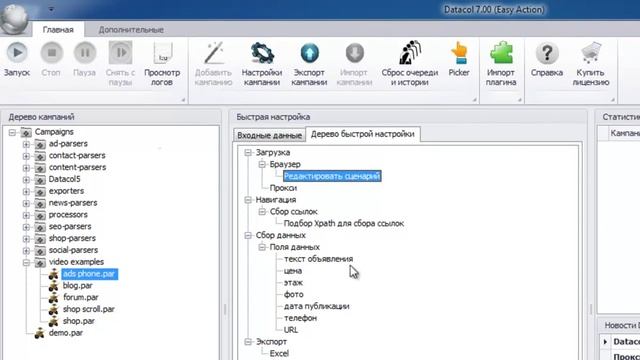Click the Экспорт кампании upload icon
Image resolution: width=640 pixels, height=360 pixels.
[x=309, y=53]
